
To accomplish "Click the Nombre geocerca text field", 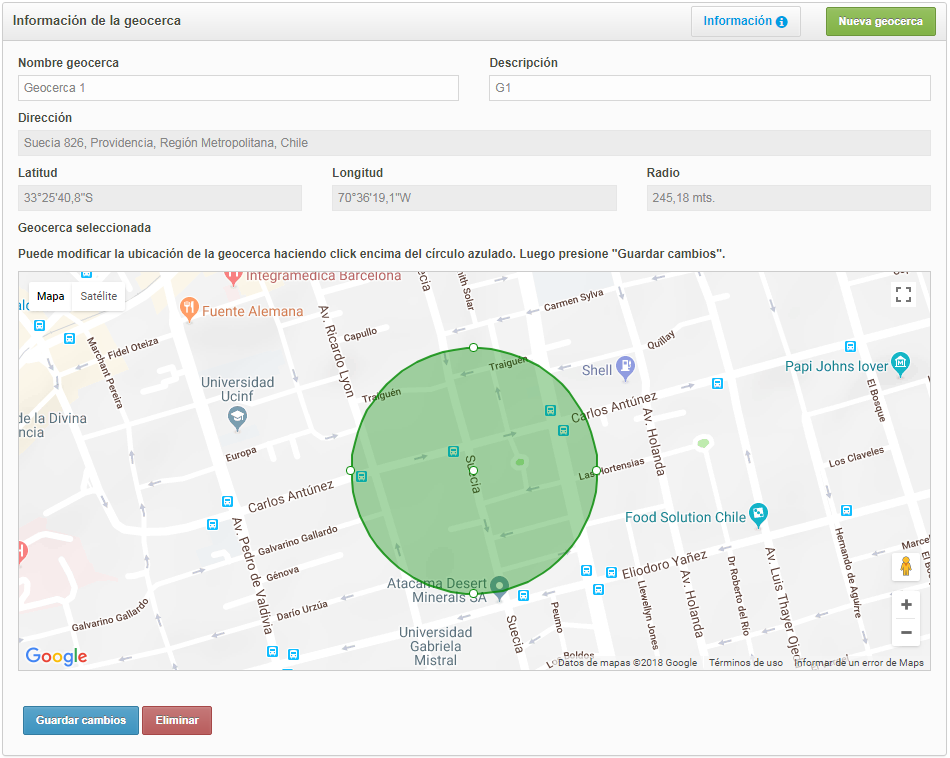I will 238,88.
